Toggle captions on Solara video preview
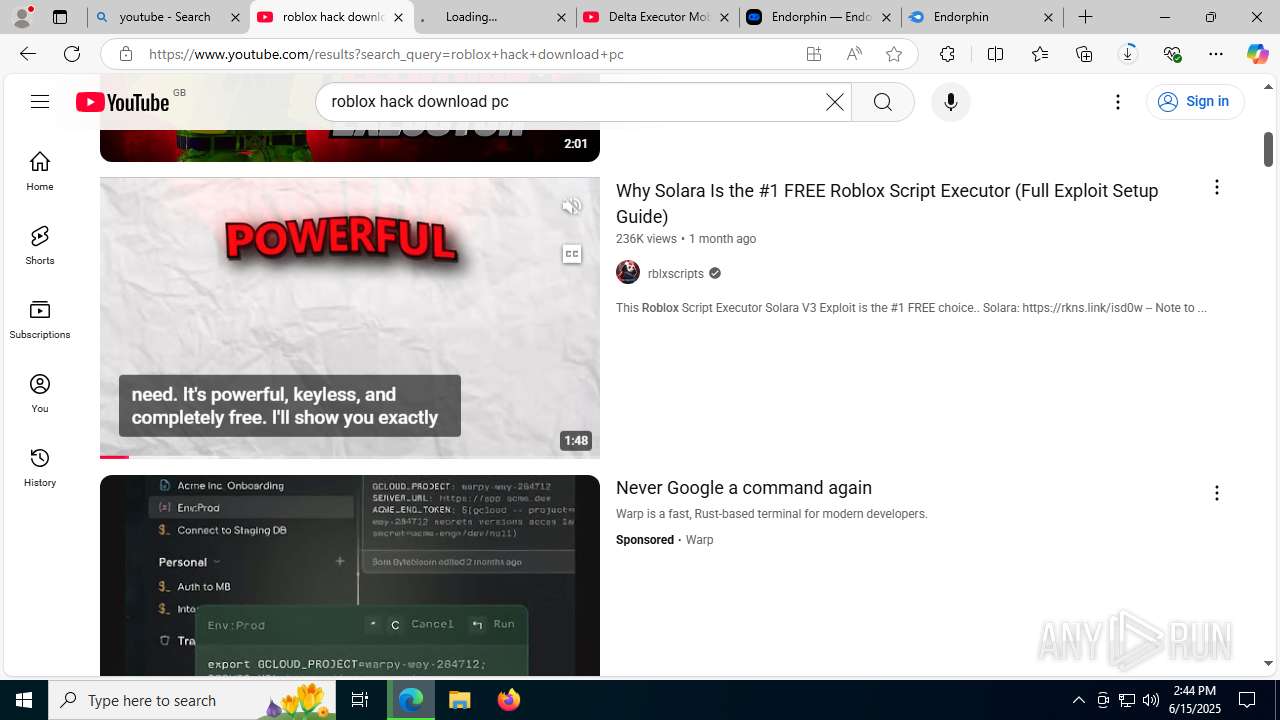This screenshot has width=1280, height=720. 571,254
